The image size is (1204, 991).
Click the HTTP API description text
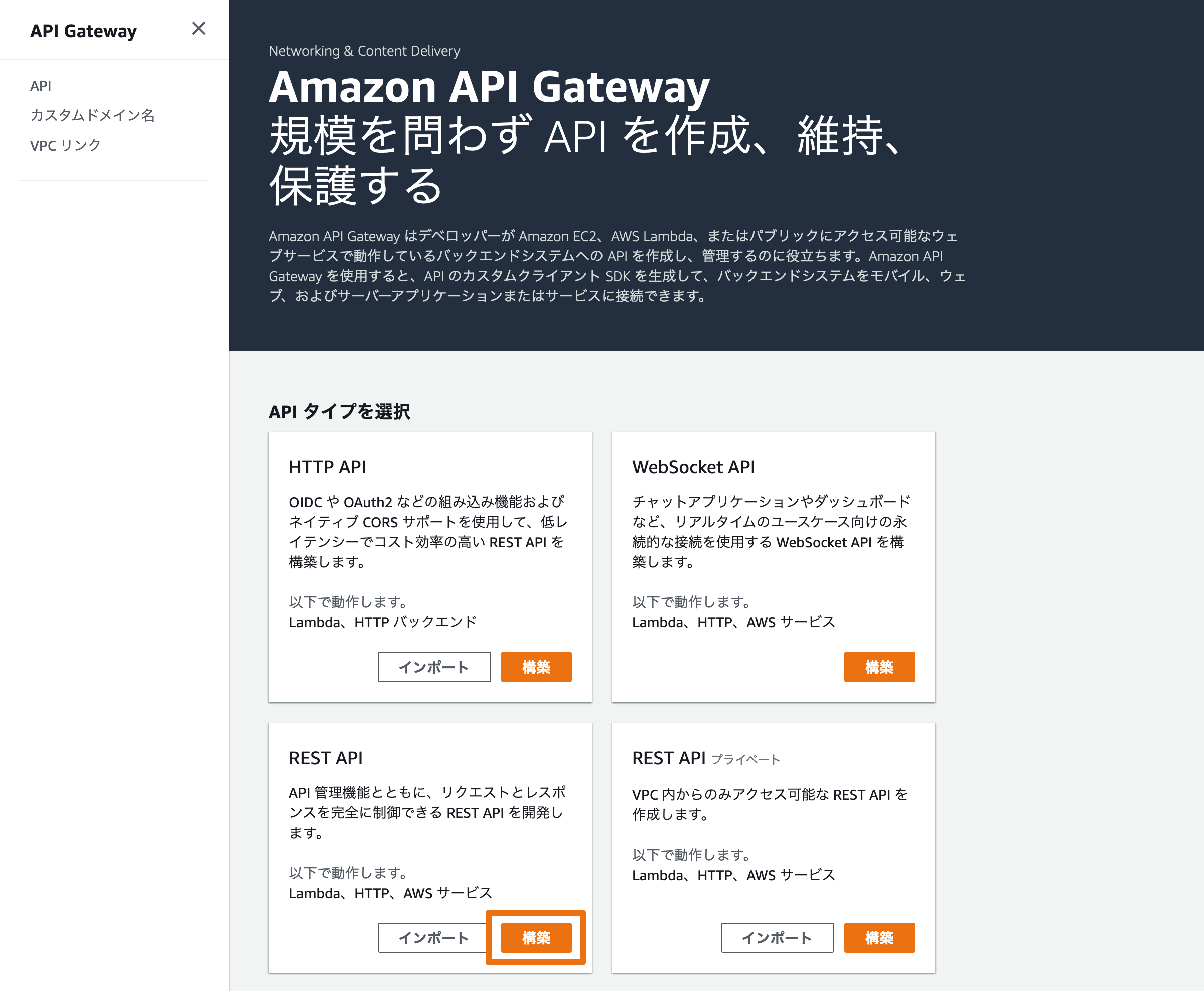428,532
